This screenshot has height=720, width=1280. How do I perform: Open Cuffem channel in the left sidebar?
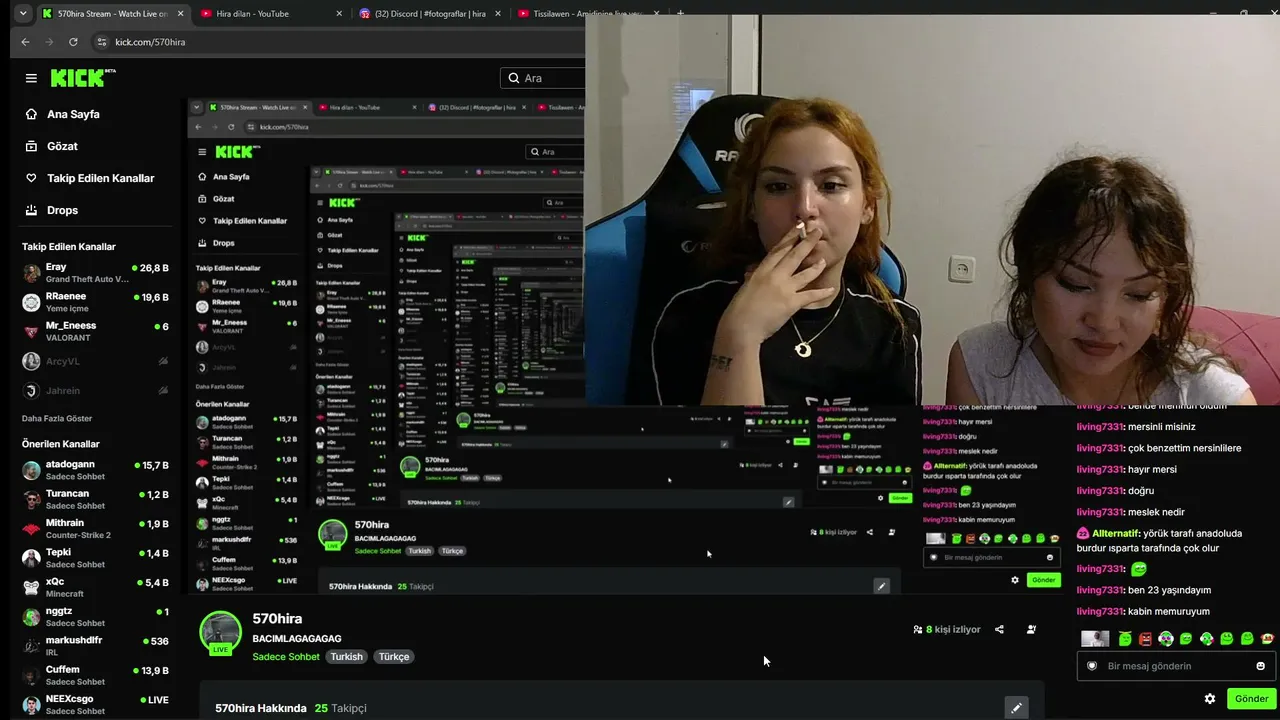click(95, 675)
